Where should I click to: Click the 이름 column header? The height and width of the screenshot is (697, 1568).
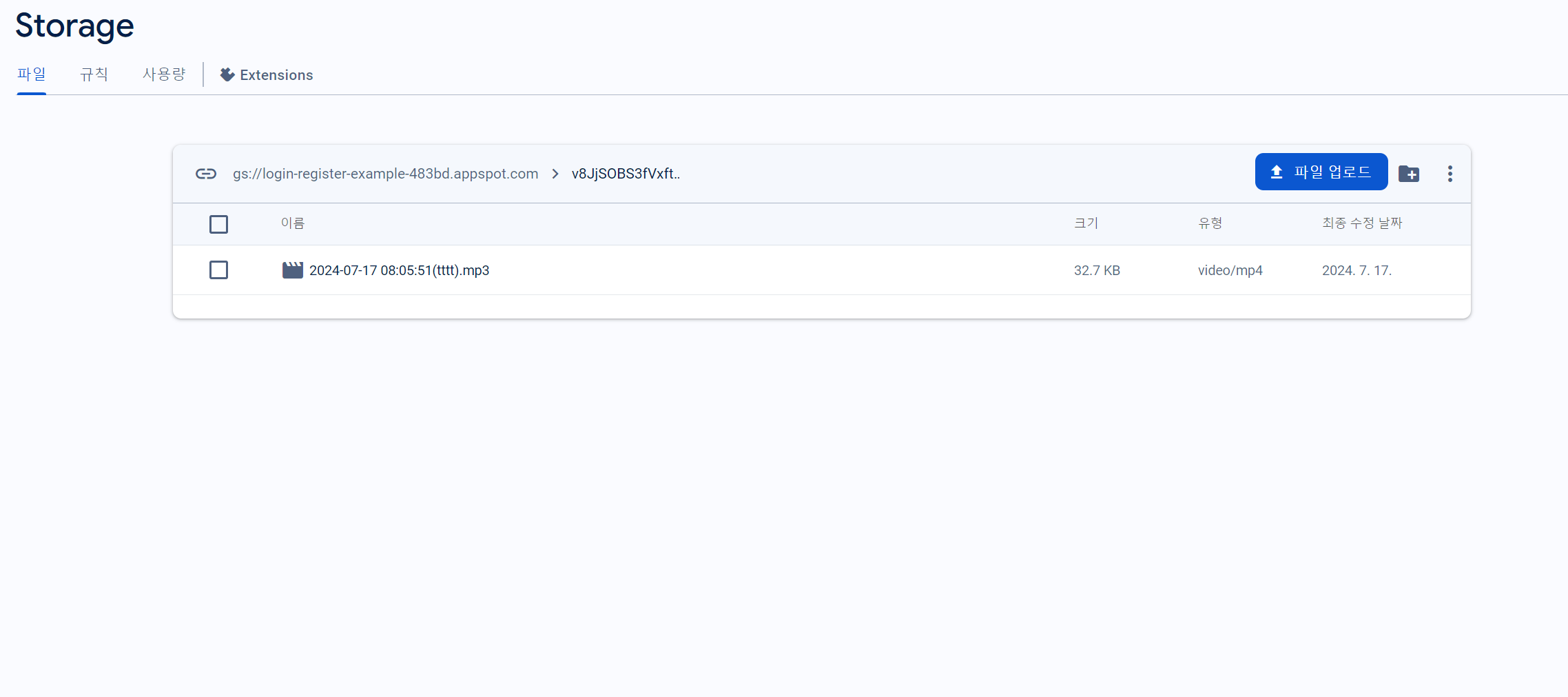tap(293, 223)
